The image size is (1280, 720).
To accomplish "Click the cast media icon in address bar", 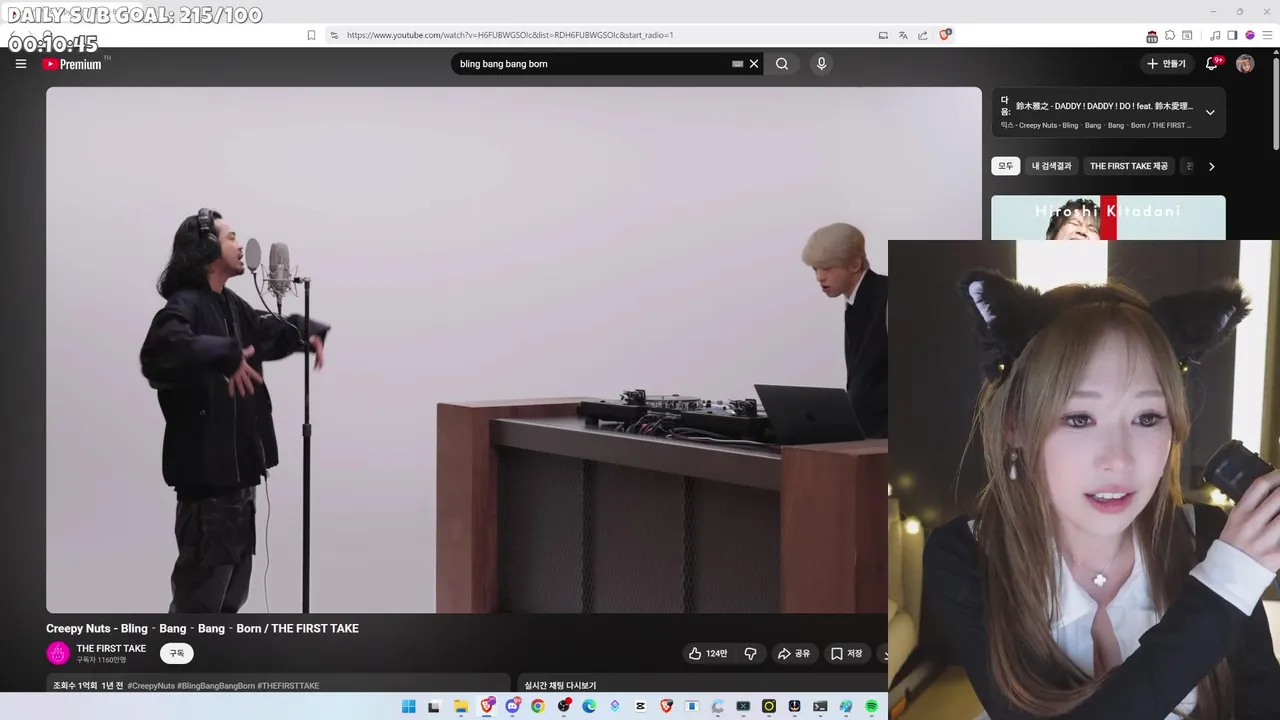I will point(883,35).
